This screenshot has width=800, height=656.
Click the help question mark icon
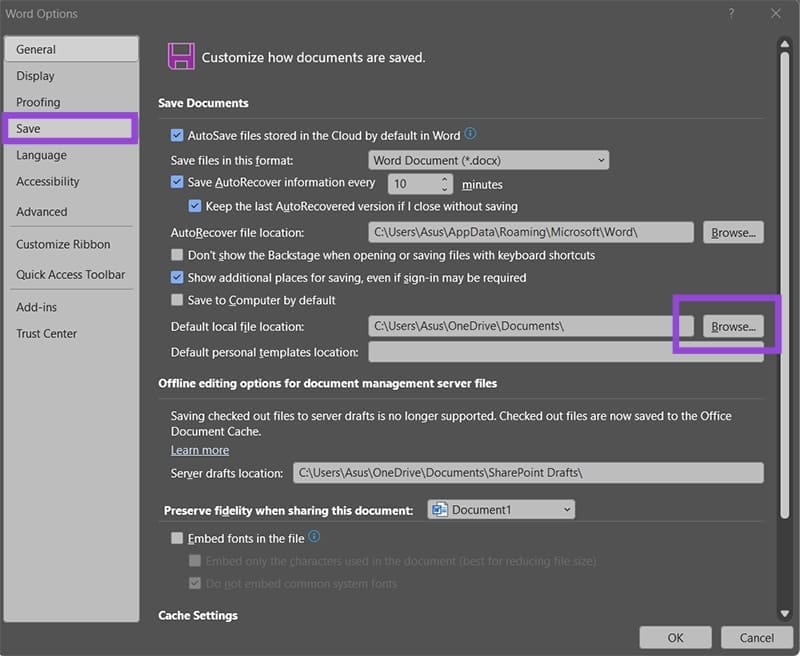(730, 13)
